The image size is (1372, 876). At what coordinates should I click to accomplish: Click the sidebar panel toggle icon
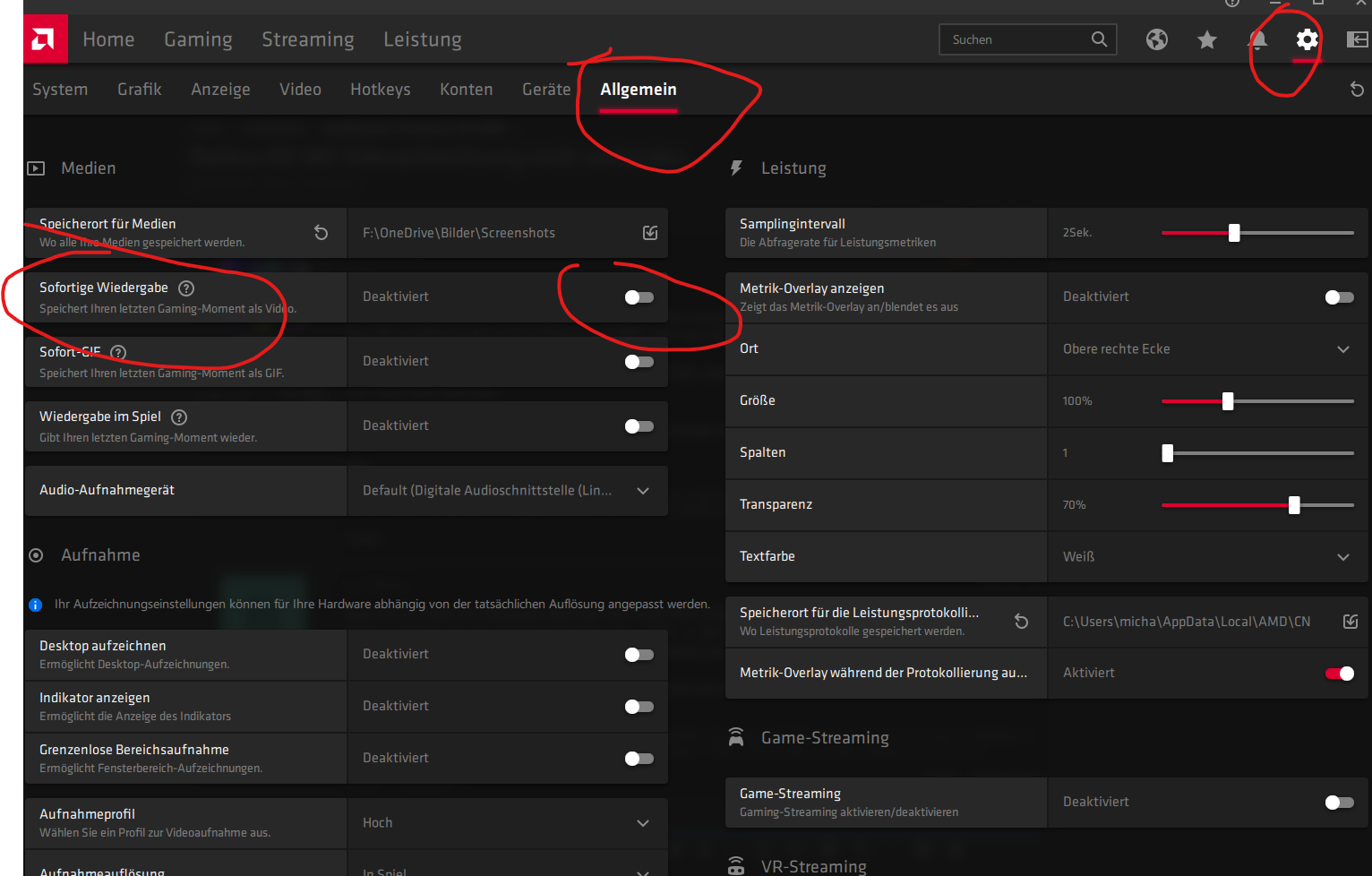(1358, 39)
